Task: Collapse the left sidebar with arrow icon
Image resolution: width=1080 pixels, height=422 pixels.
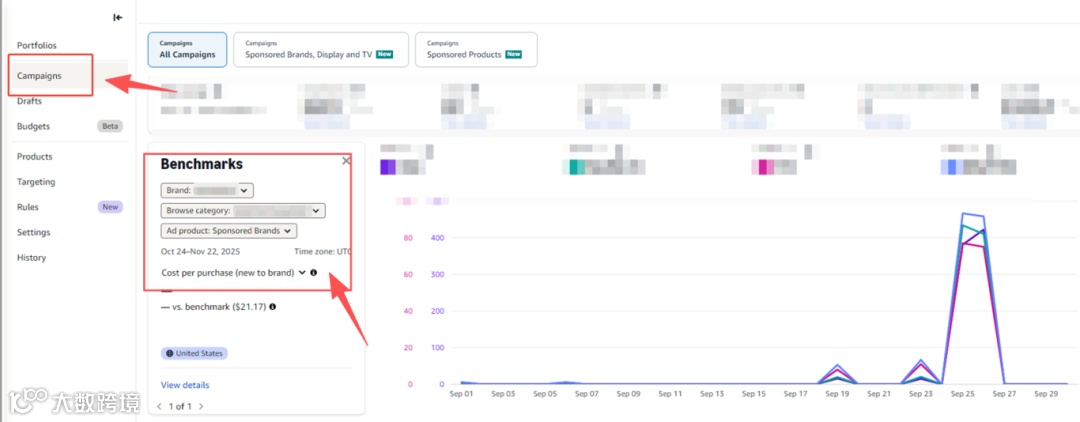Action: click(x=118, y=17)
